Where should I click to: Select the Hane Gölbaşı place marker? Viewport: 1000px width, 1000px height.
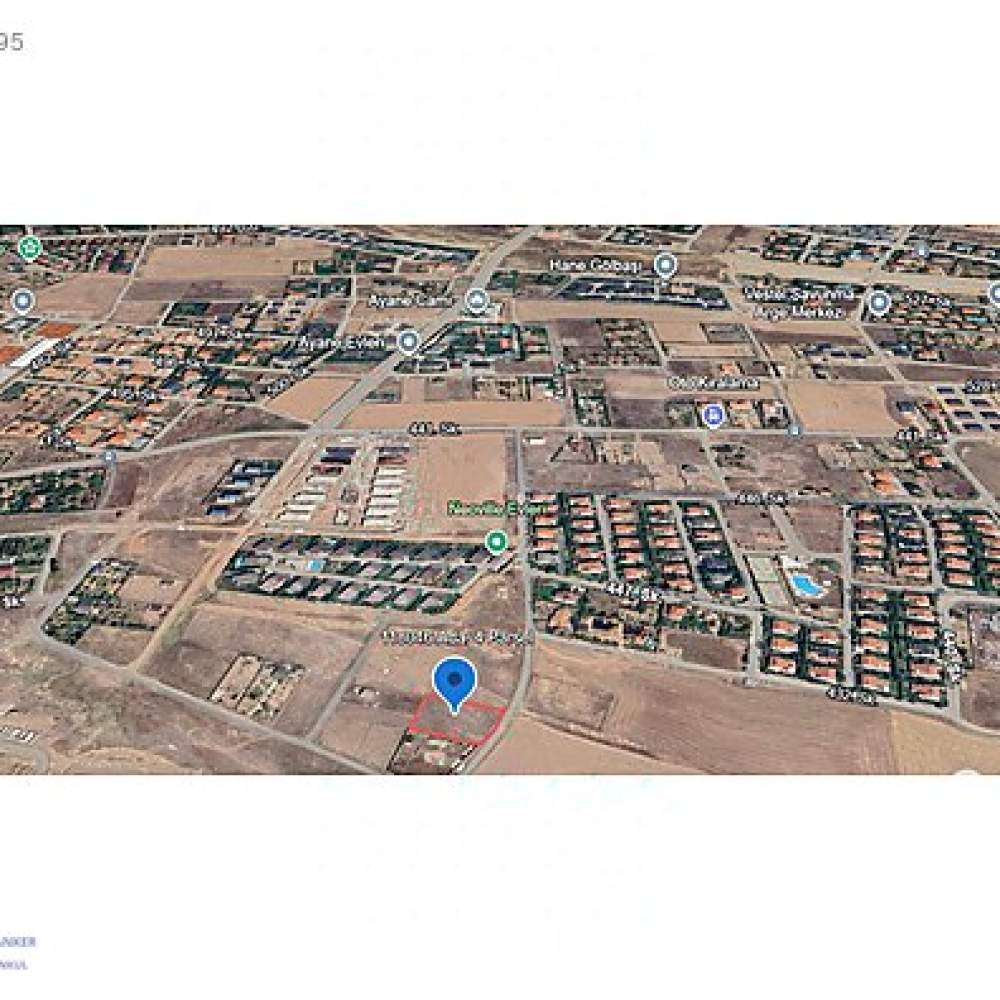(x=666, y=265)
